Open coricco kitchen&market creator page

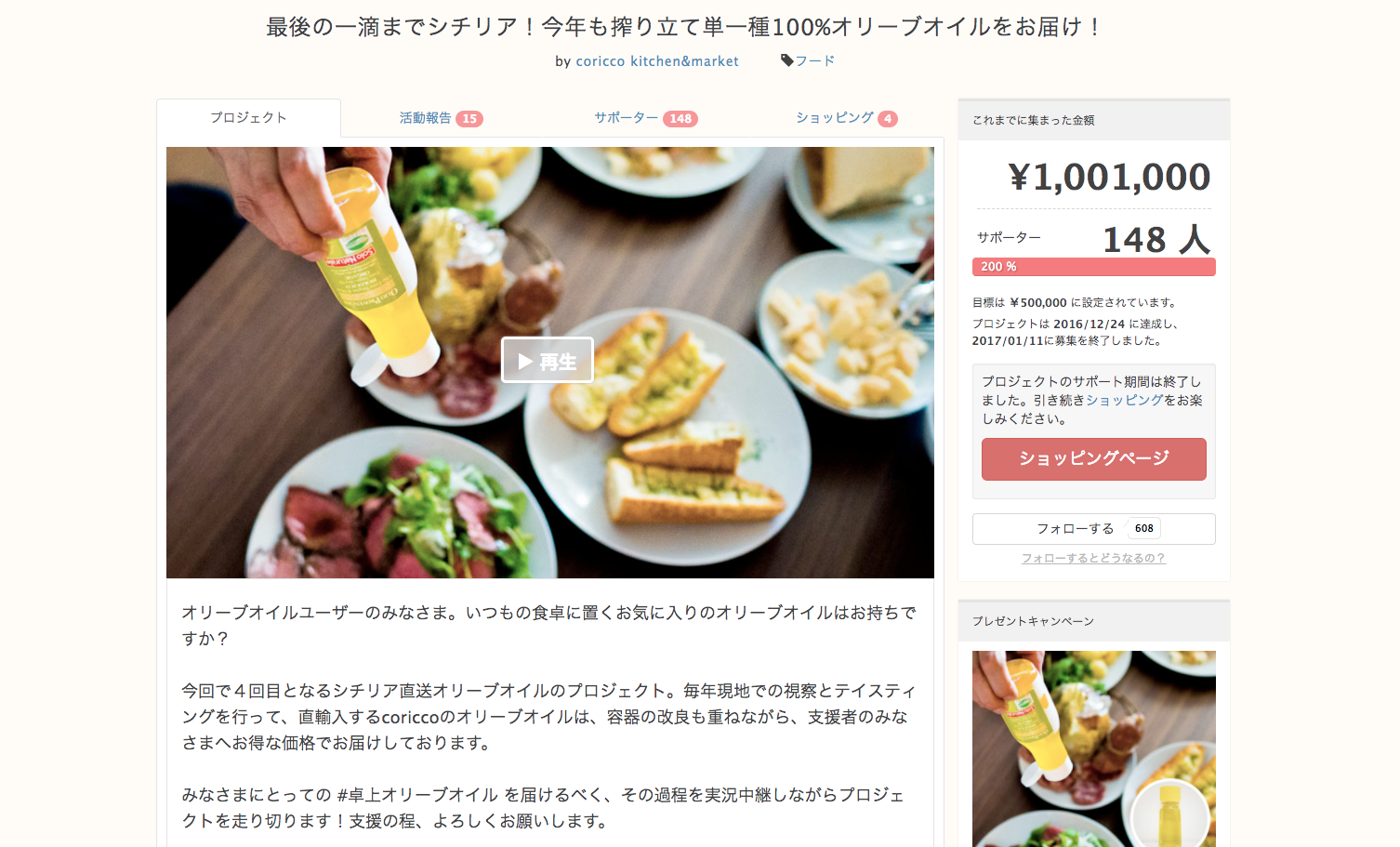pos(657,61)
